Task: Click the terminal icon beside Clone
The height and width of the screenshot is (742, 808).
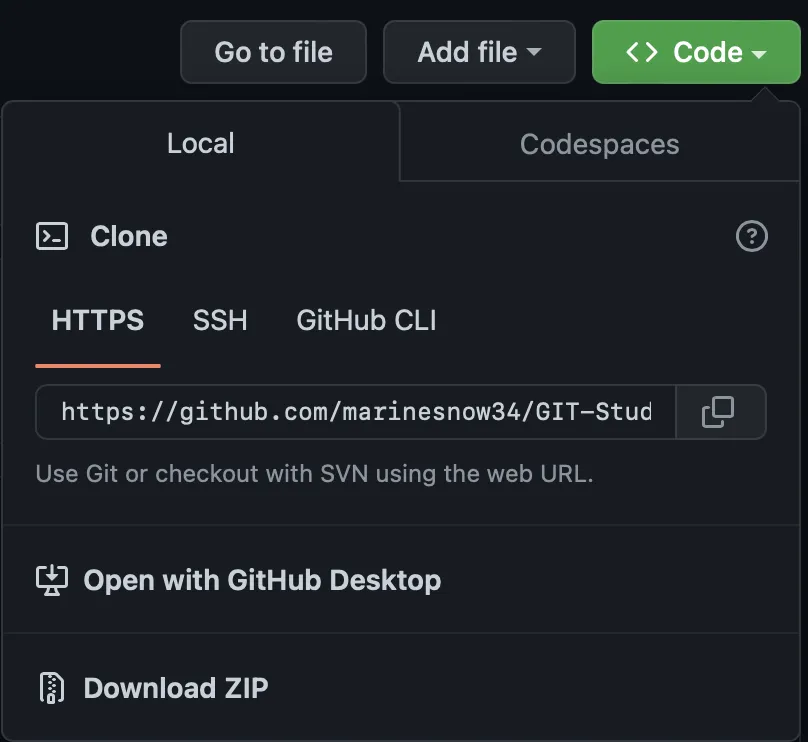Action: click(x=52, y=236)
